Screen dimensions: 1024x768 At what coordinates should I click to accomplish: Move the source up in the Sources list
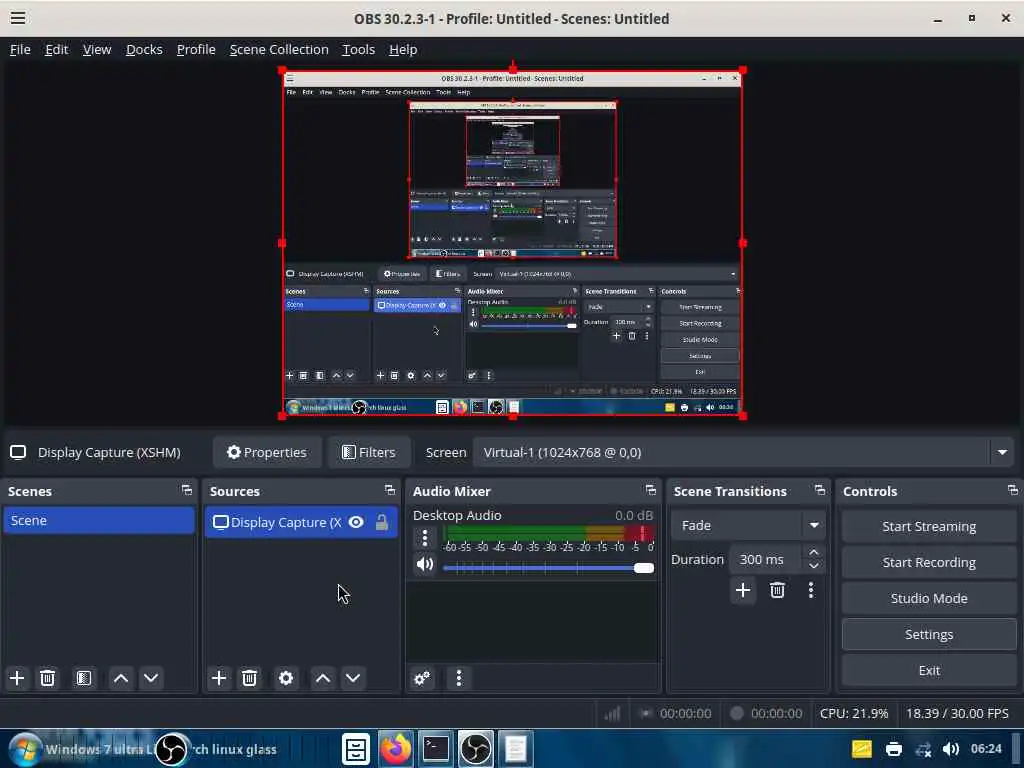tap(323, 678)
